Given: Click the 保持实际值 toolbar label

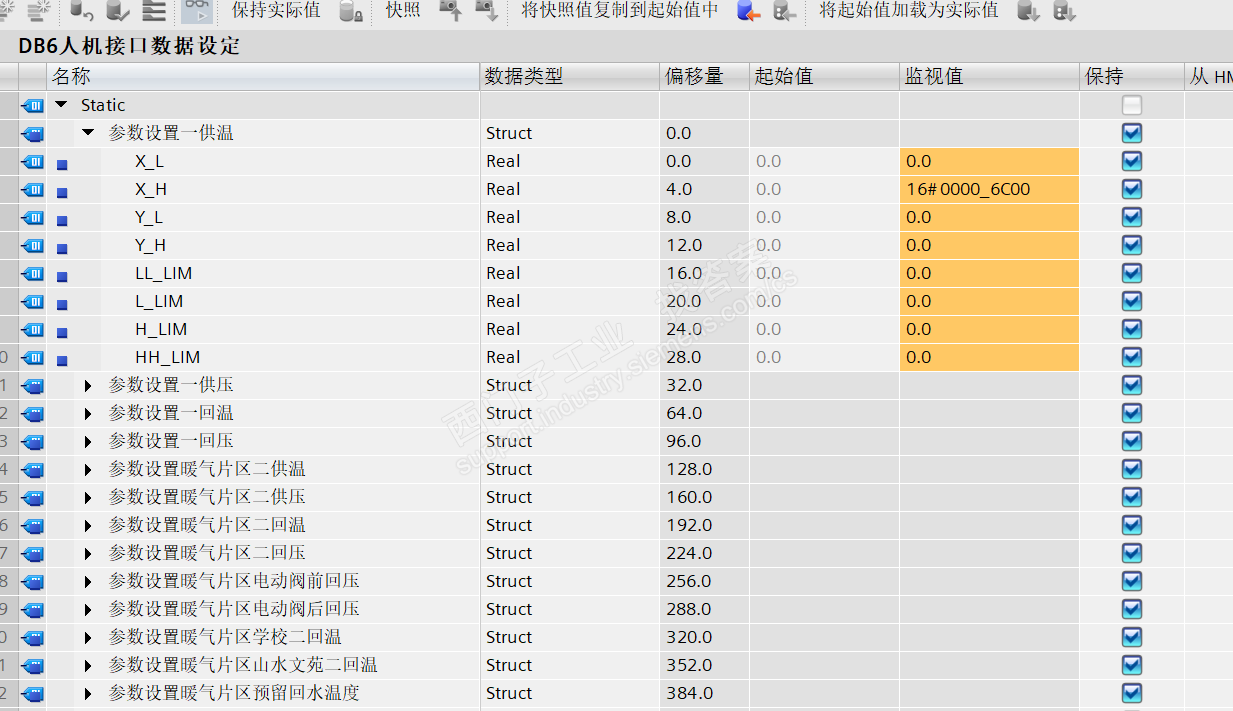Looking at the screenshot, I should (276, 11).
